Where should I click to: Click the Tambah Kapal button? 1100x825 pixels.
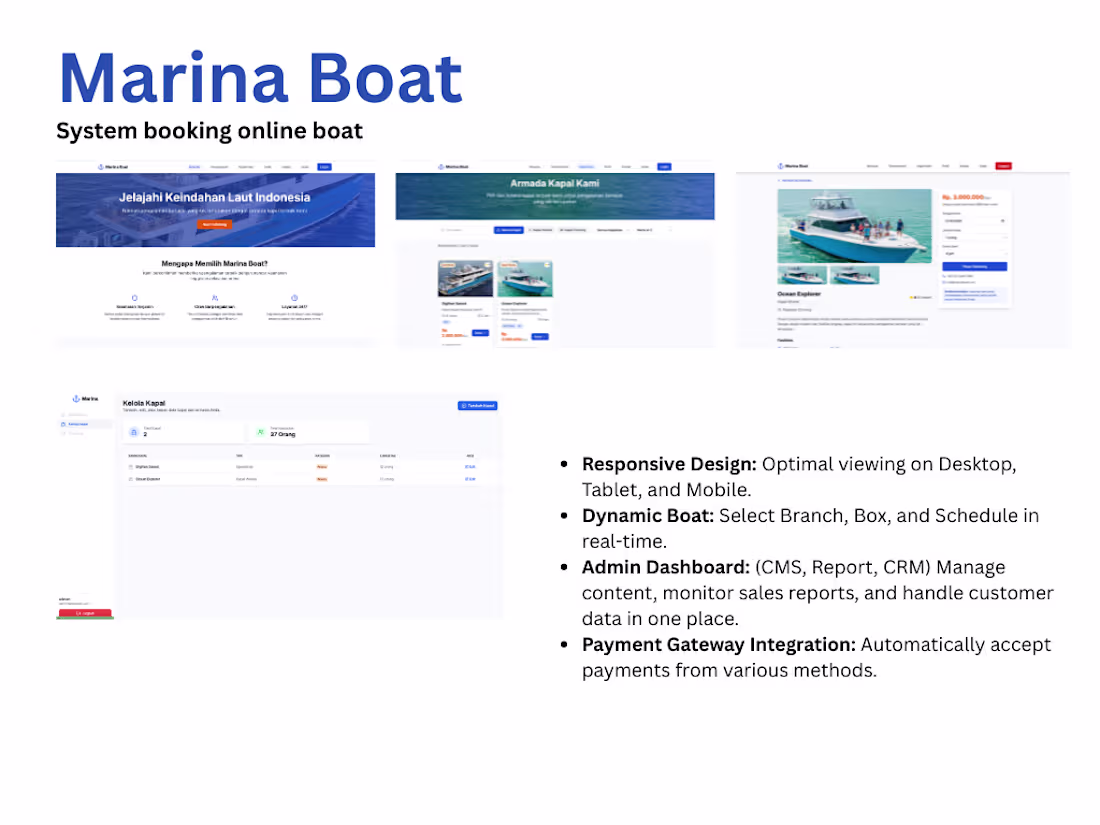(478, 405)
